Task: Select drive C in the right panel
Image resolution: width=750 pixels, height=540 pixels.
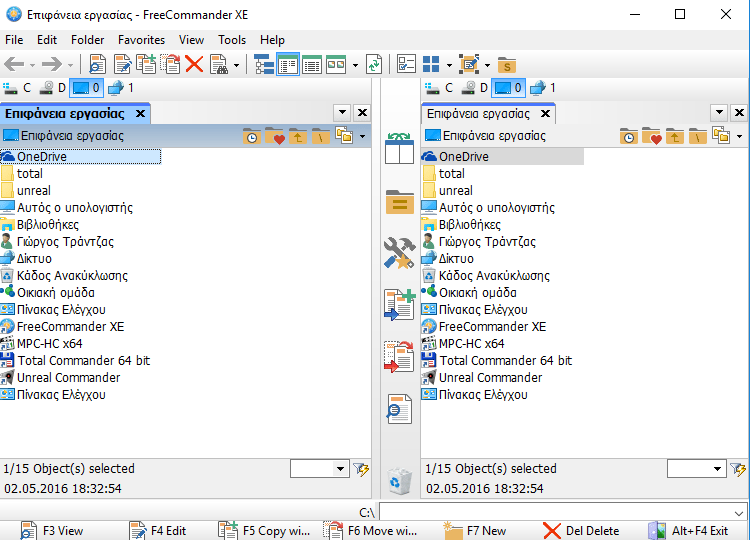Action: tap(439, 88)
